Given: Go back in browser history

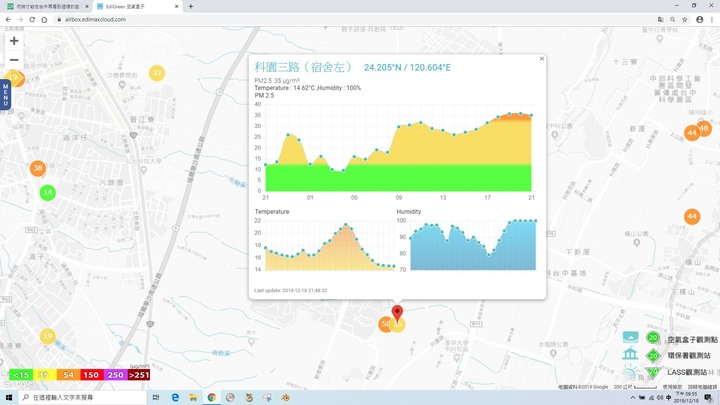Looking at the screenshot, I should pos(8,19).
